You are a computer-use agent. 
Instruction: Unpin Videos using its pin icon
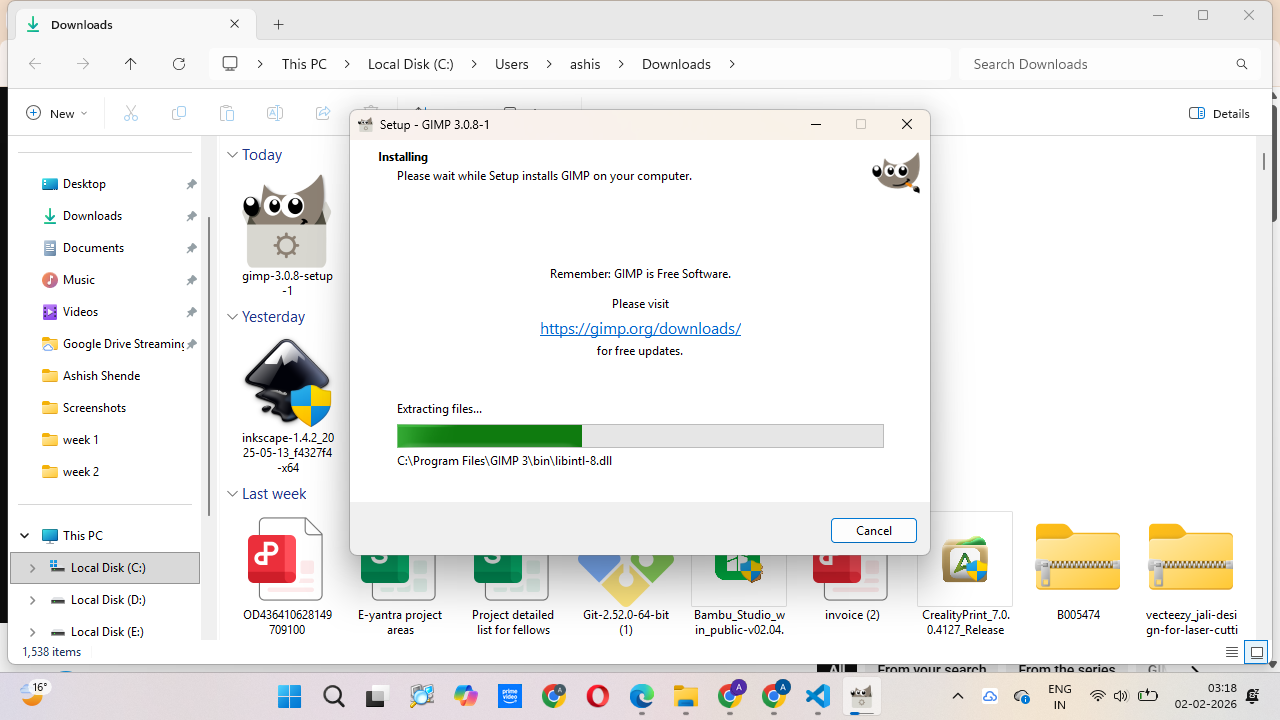tap(191, 312)
